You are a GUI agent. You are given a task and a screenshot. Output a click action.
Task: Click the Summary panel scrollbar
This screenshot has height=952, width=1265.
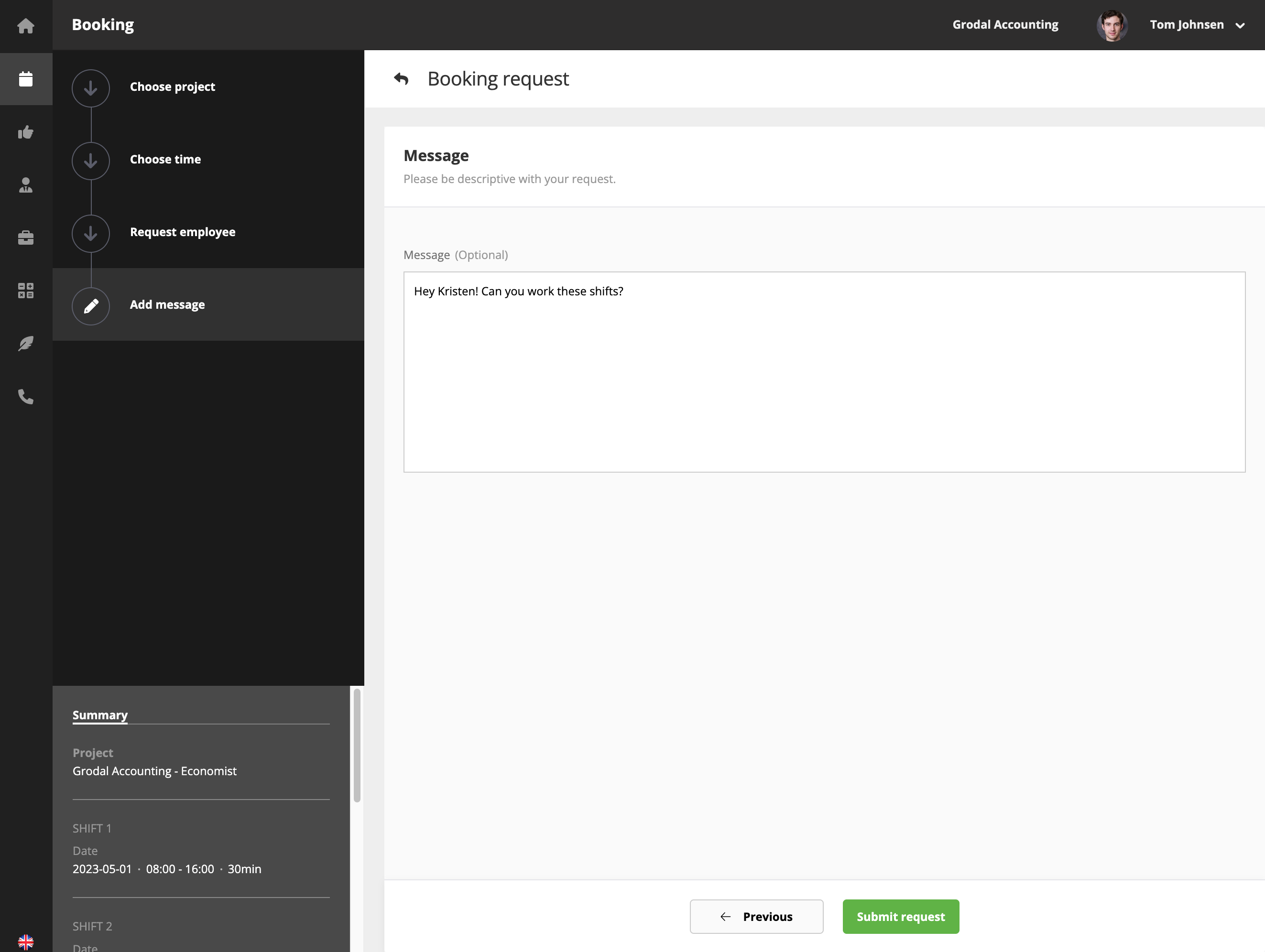pos(357,745)
